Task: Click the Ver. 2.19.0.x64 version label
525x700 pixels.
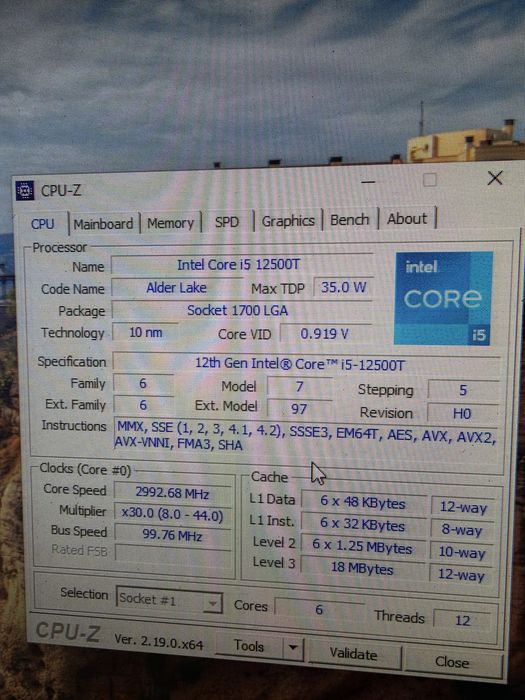Action: 158,642
